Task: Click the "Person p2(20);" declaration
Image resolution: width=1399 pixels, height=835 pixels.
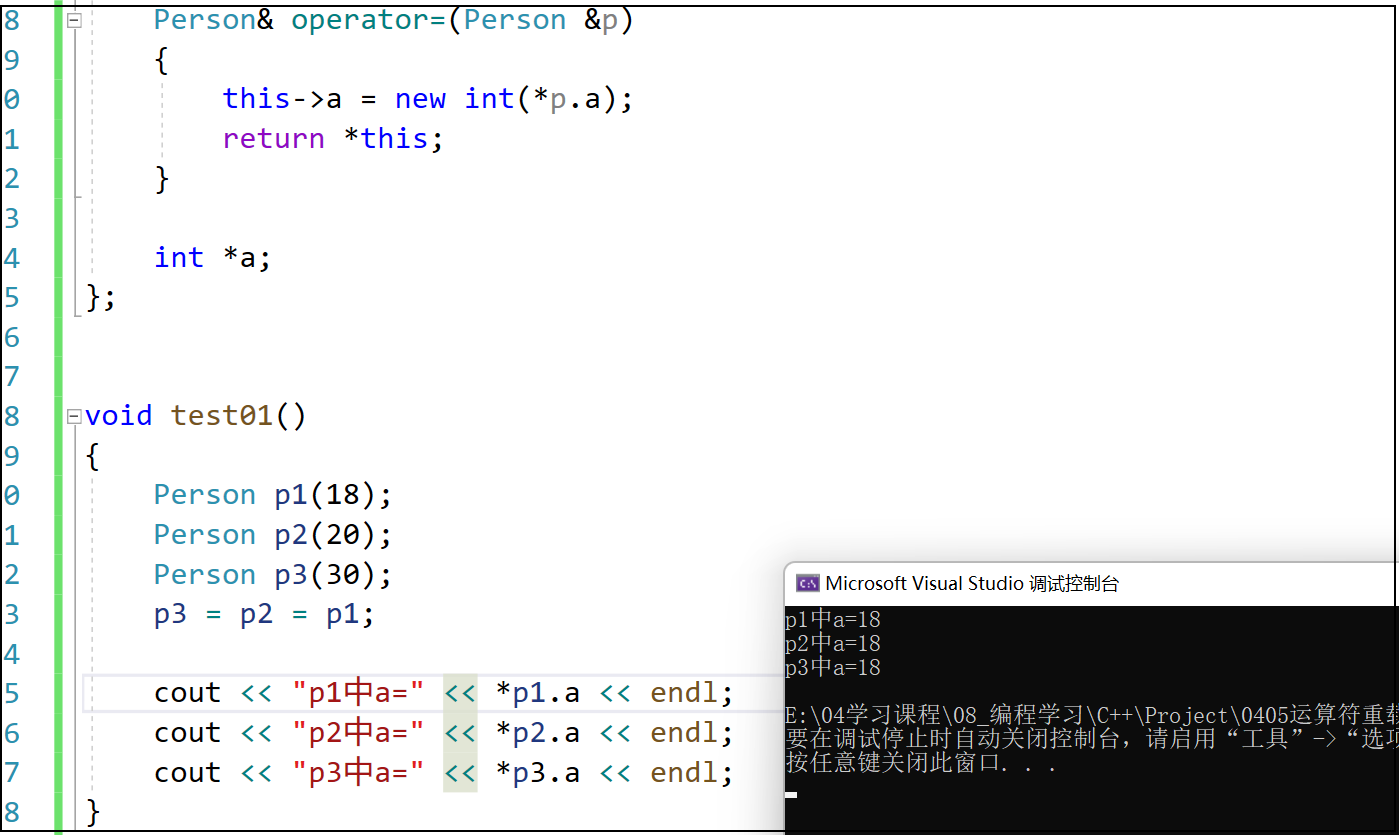Action: [x=272, y=535]
